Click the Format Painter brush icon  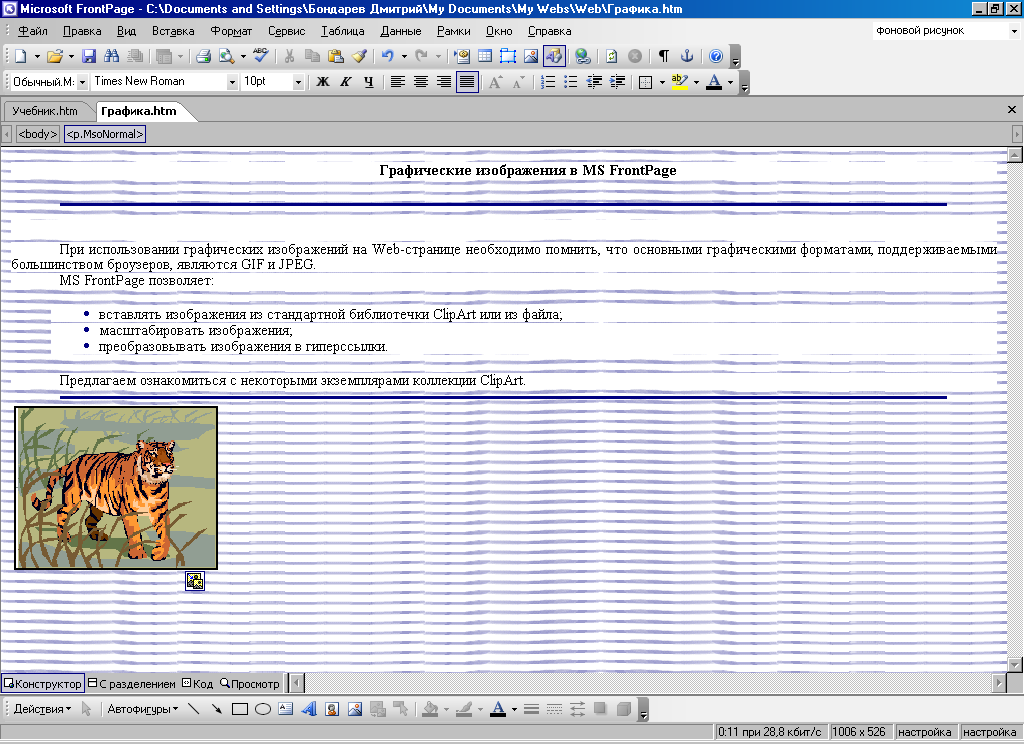(x=359, y=56)
